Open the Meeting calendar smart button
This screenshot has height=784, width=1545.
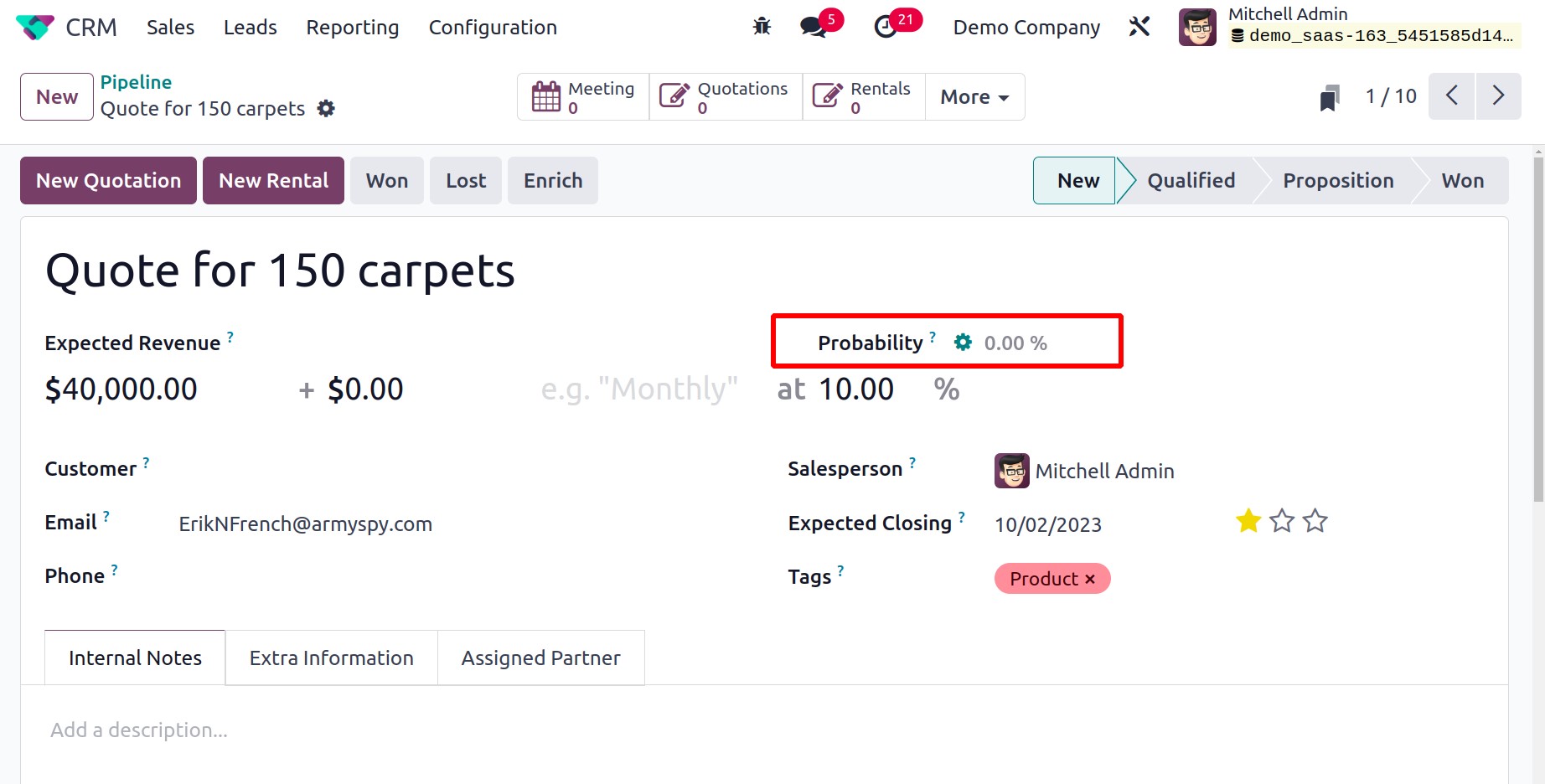coord(583,97)
